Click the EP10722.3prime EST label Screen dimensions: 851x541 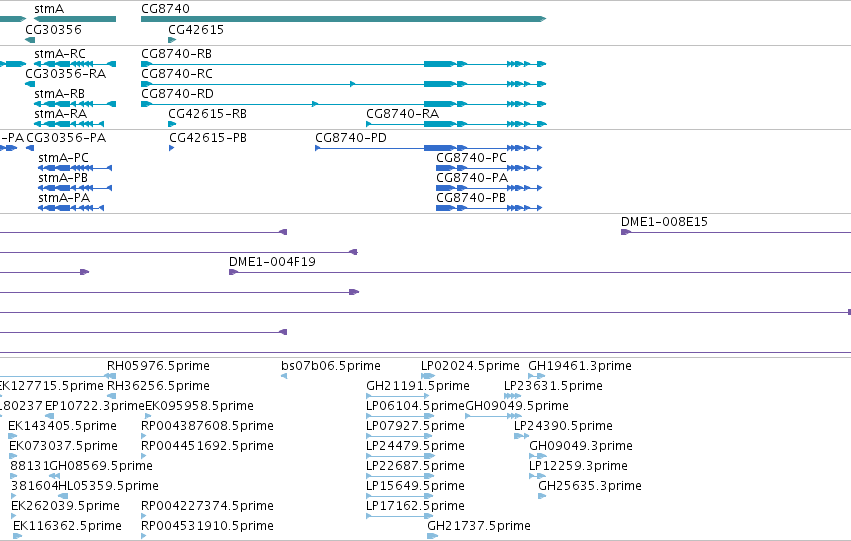[95, 406]
